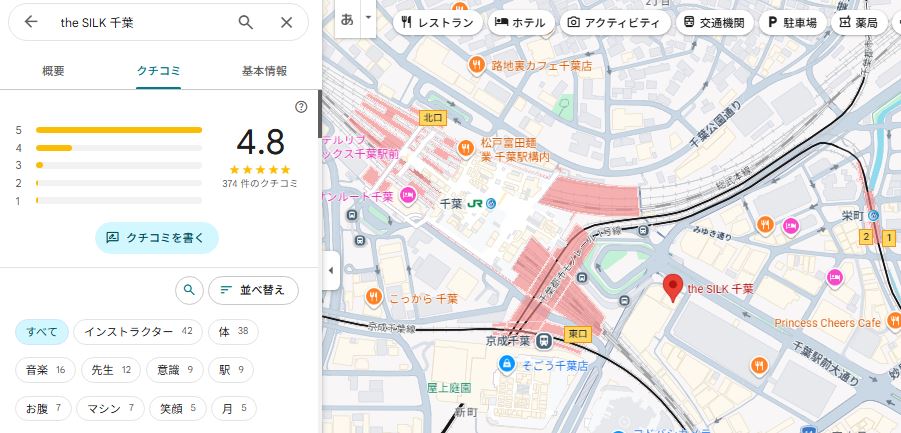Filter map by レストラン
The width and height of the screenshot is (901, 433).
(436, 22)
